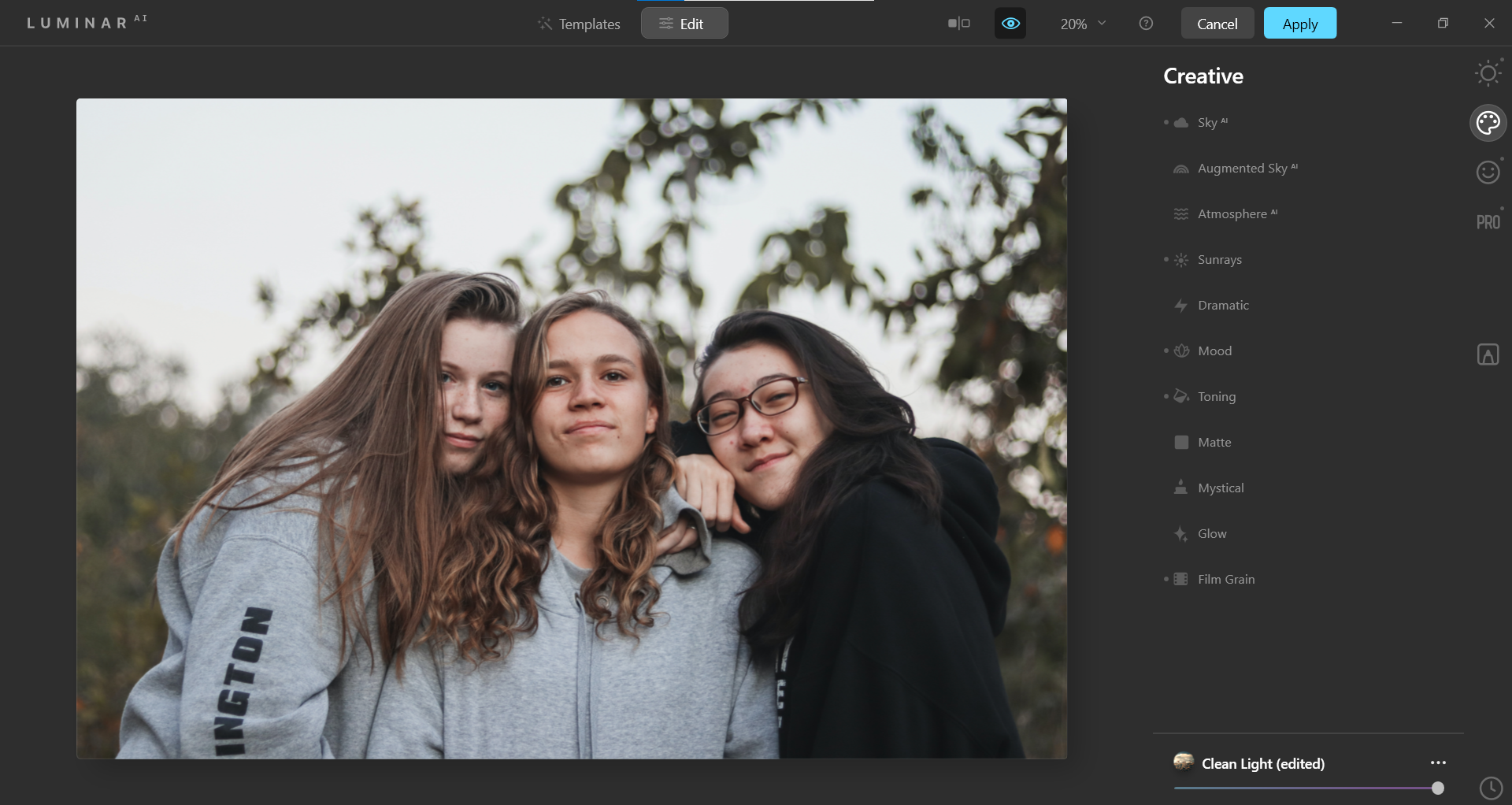Open the Clean Light template options menu

[1438, 762]
